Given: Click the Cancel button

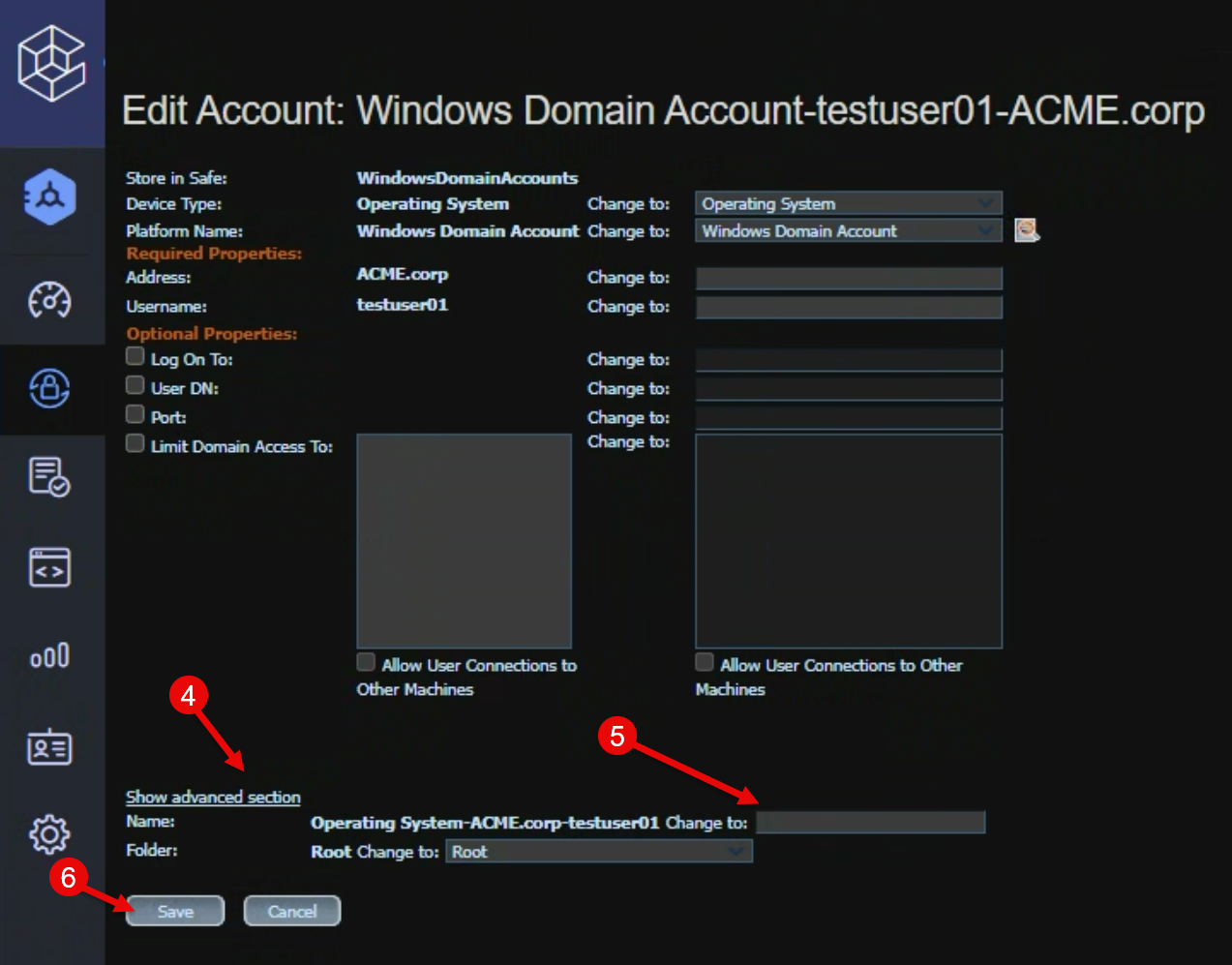Looking at the screenshot, I should (x=292, y=911).
